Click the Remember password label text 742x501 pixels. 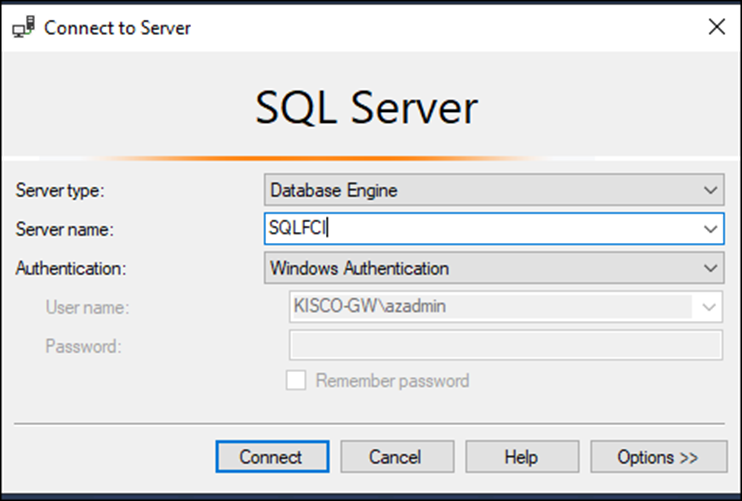tap(392, 380)
